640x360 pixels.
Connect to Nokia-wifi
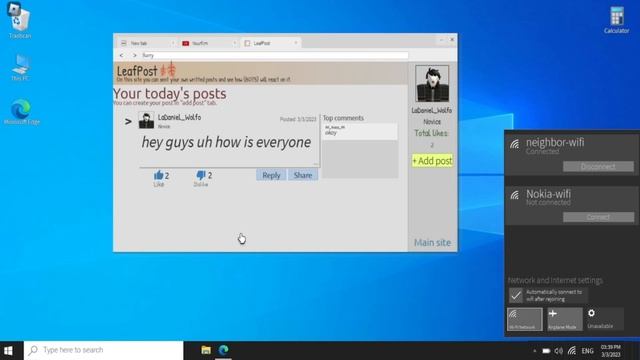coord(598,217)
